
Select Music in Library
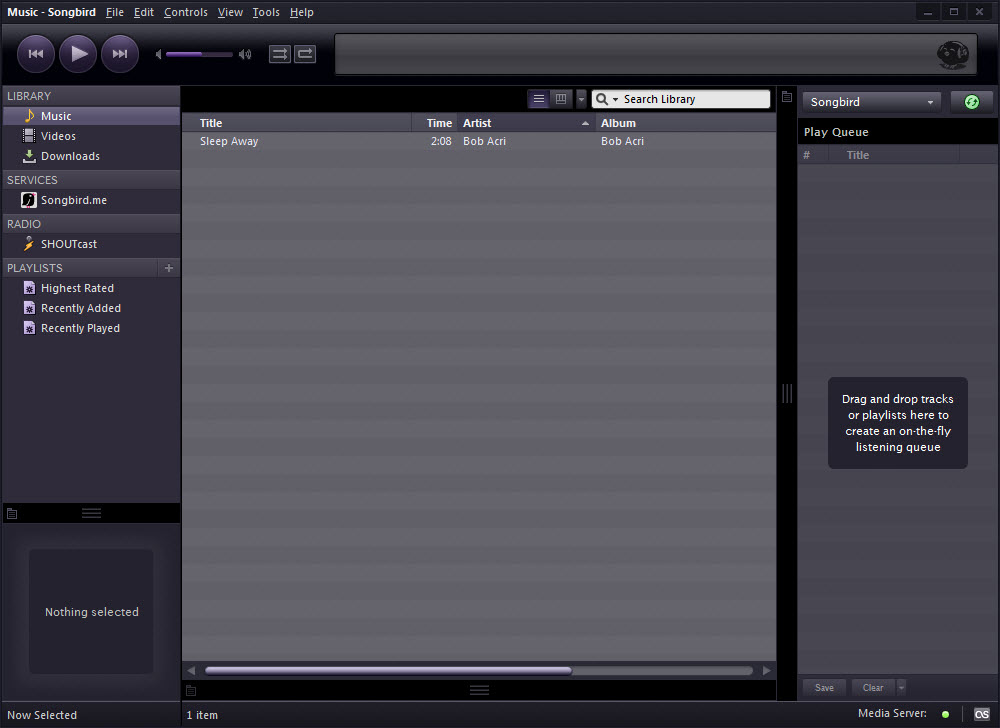click(92, 116)
